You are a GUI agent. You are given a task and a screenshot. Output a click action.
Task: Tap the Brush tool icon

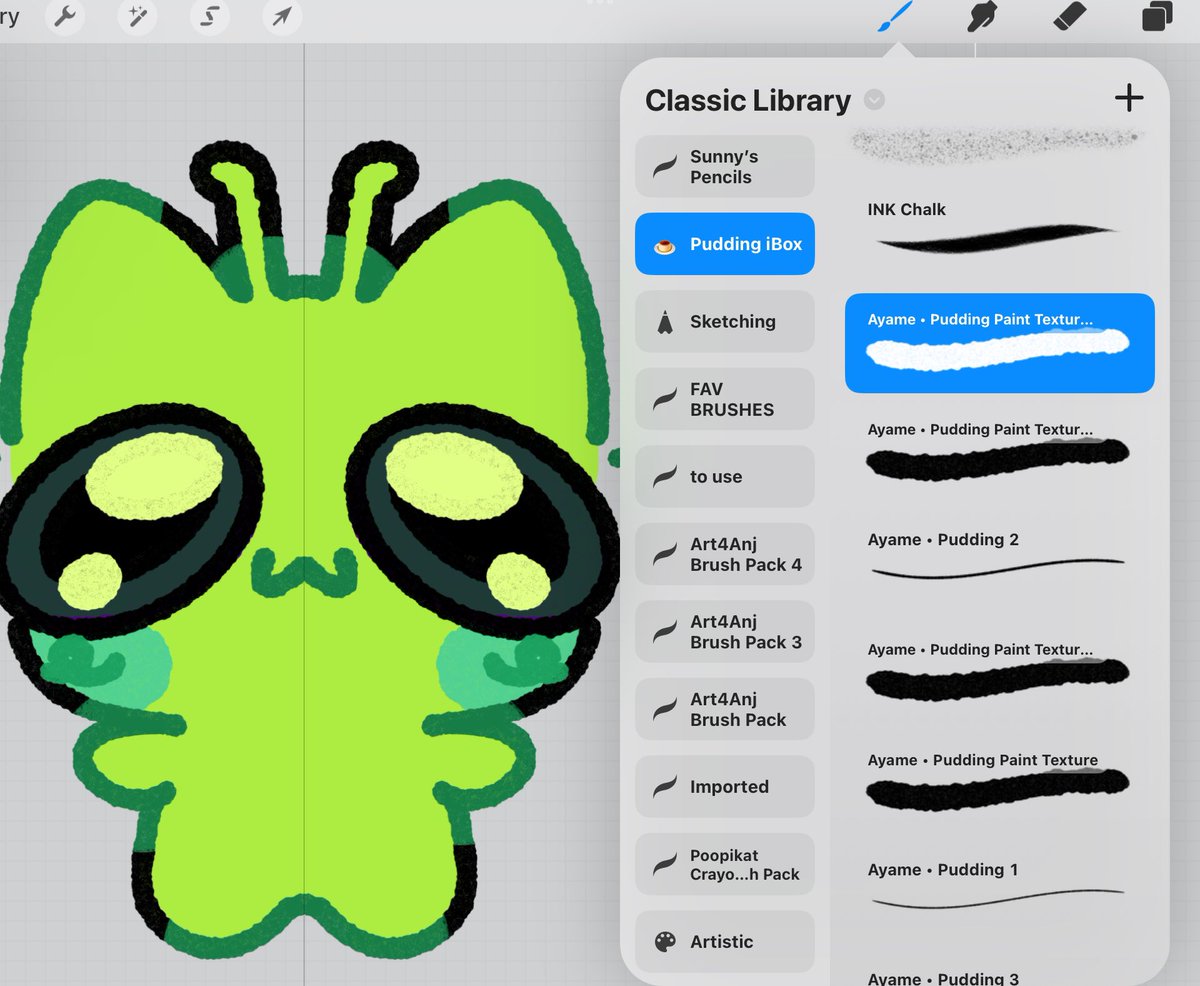click(x=896, y=16)
